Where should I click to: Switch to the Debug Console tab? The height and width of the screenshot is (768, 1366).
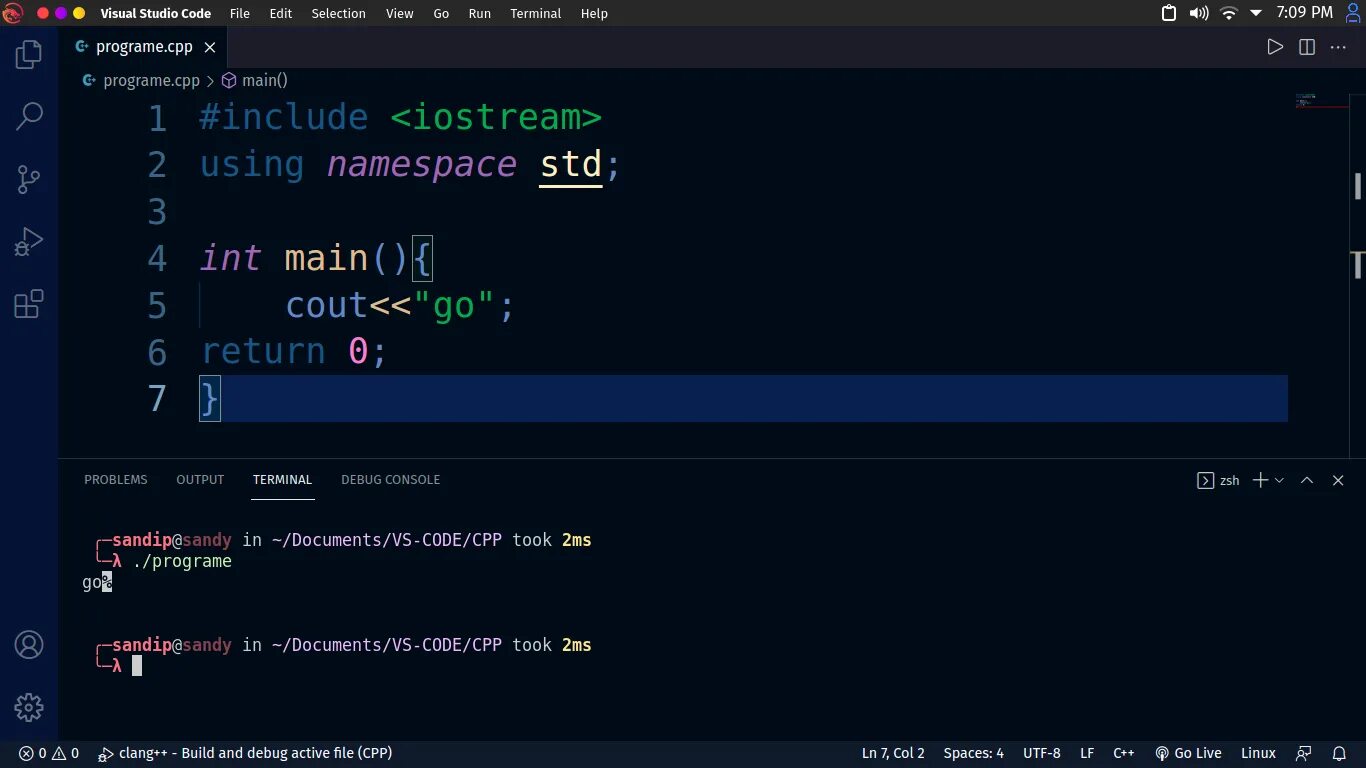tap(390, 480)
